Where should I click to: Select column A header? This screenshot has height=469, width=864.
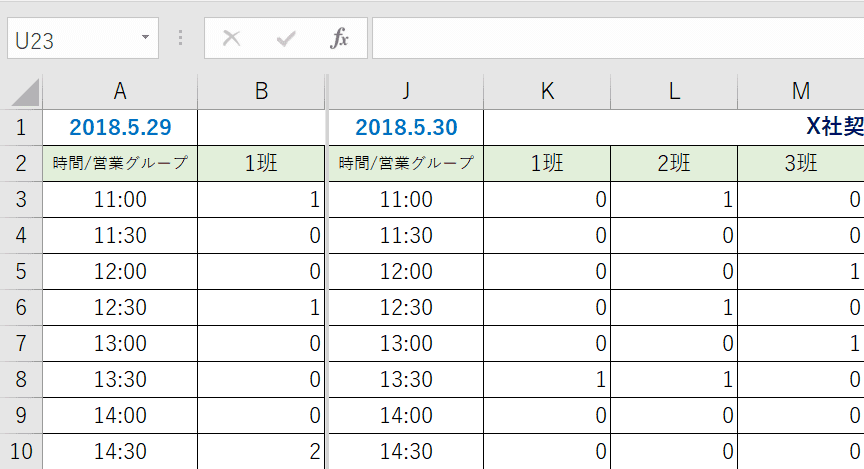[x=120, y=91]
